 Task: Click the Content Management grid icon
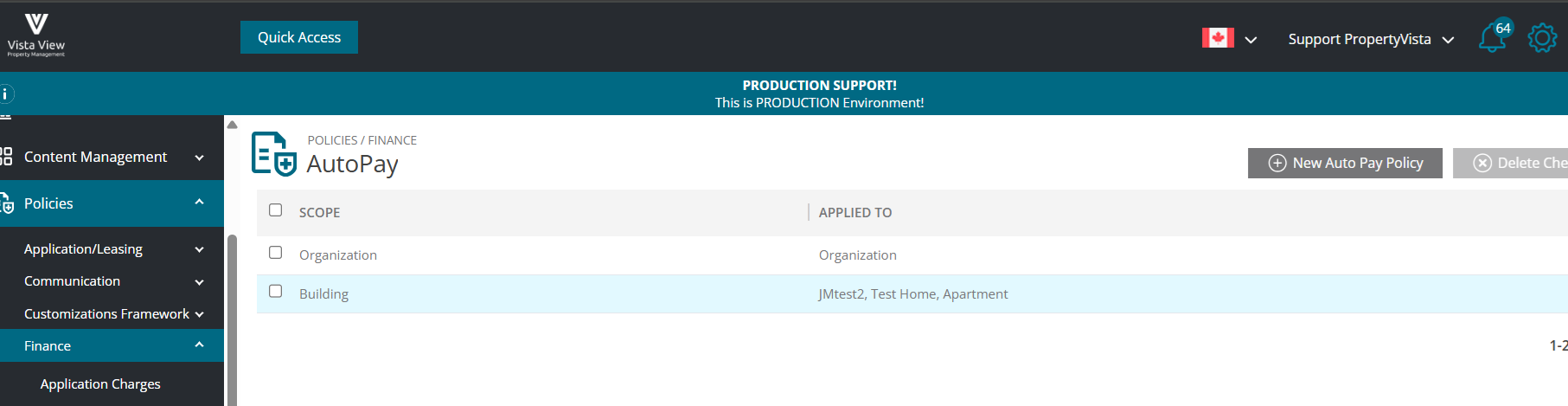[x=6, y=157]
